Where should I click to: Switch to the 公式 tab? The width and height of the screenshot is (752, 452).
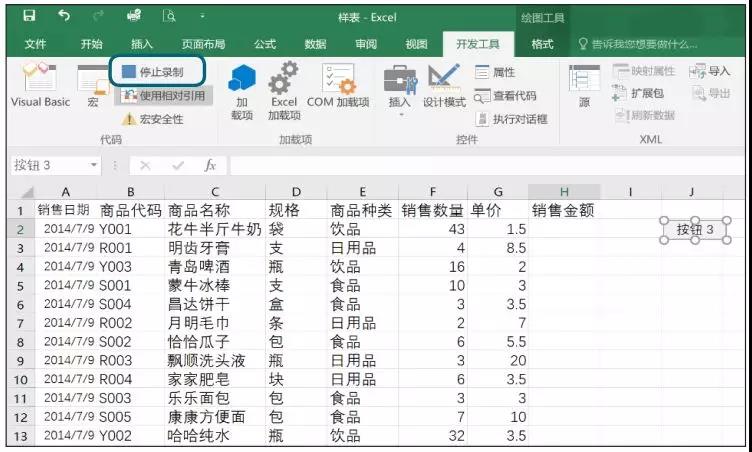tap(265, 44)
